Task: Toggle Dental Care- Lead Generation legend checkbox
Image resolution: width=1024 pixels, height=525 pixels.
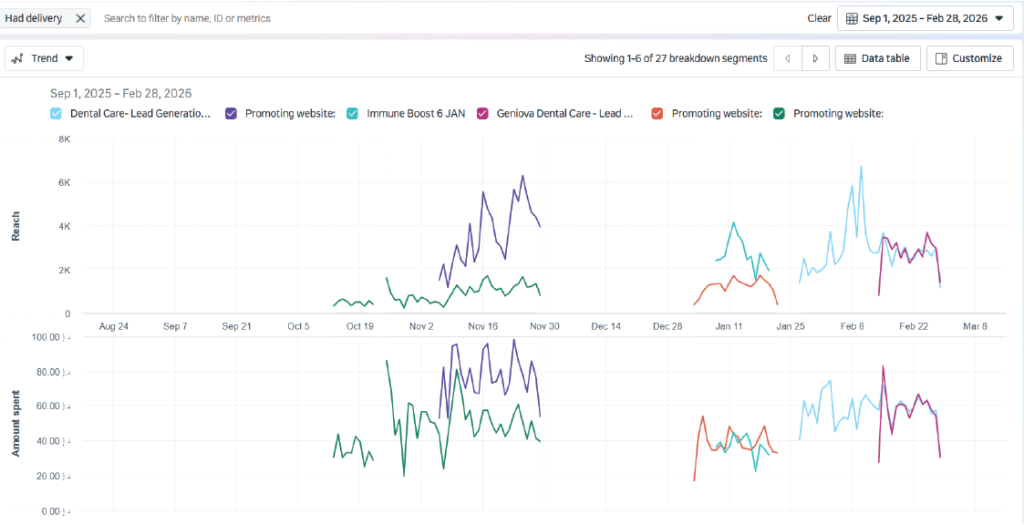Action: coord(56,114)
